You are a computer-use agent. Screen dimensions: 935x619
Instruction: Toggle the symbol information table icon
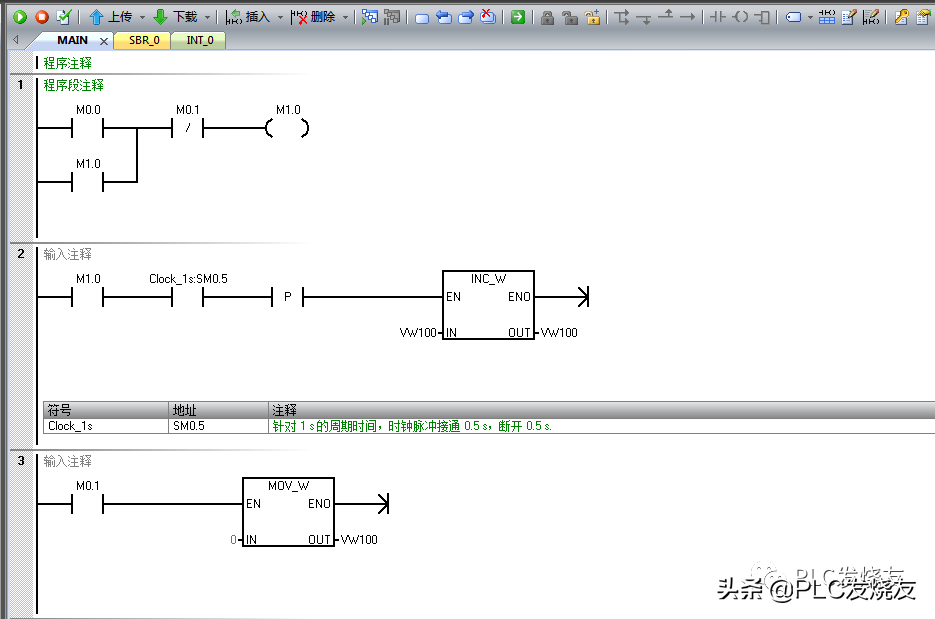coord(827,17)
